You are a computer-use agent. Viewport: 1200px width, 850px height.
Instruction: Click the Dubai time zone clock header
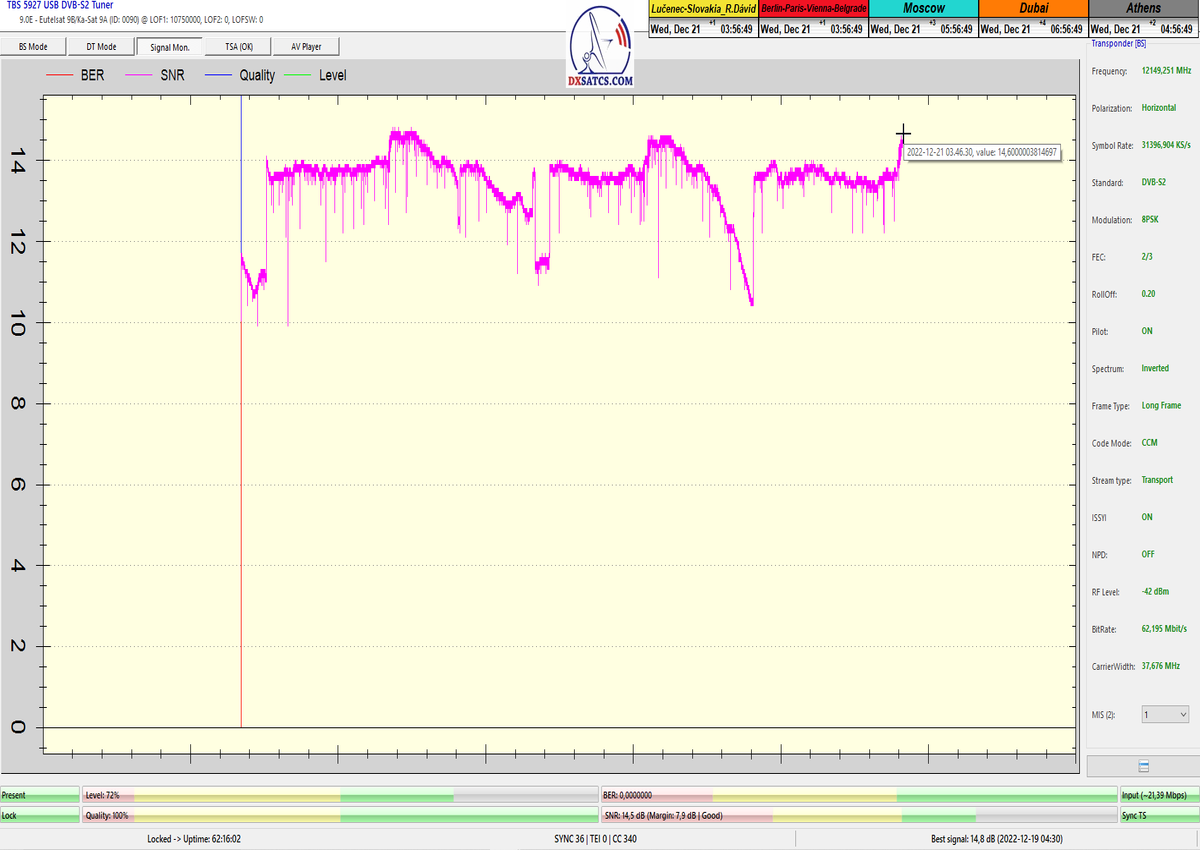click(1032, 8)
